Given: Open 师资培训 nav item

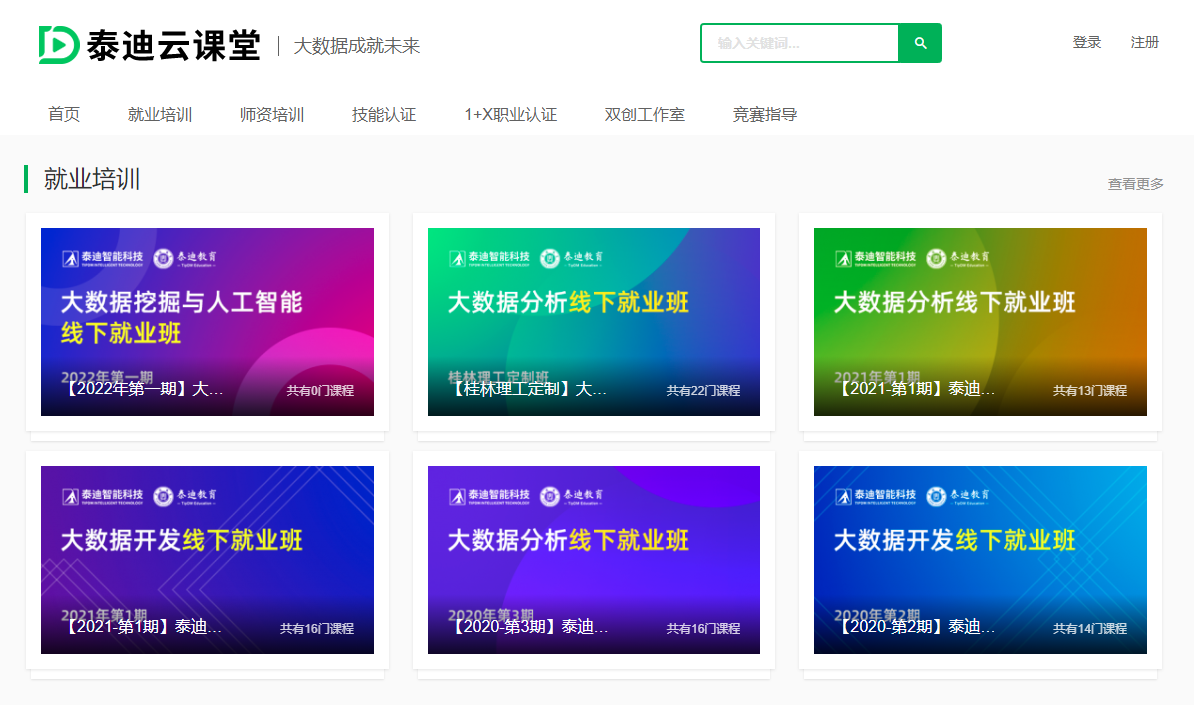Looking at the screenshot, I should [272, 114].
